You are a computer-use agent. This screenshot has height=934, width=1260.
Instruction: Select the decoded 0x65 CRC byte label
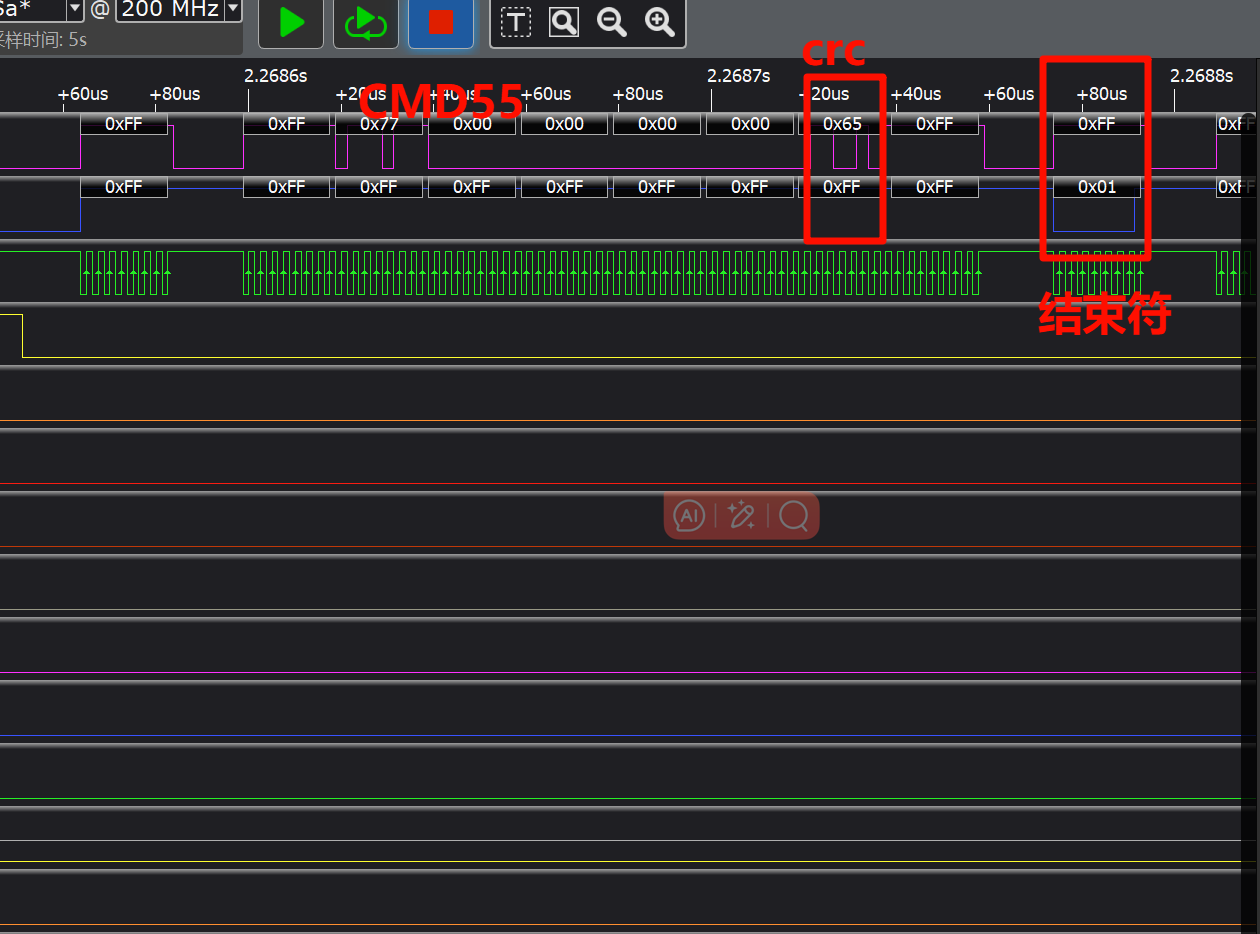tap(842, 125)
